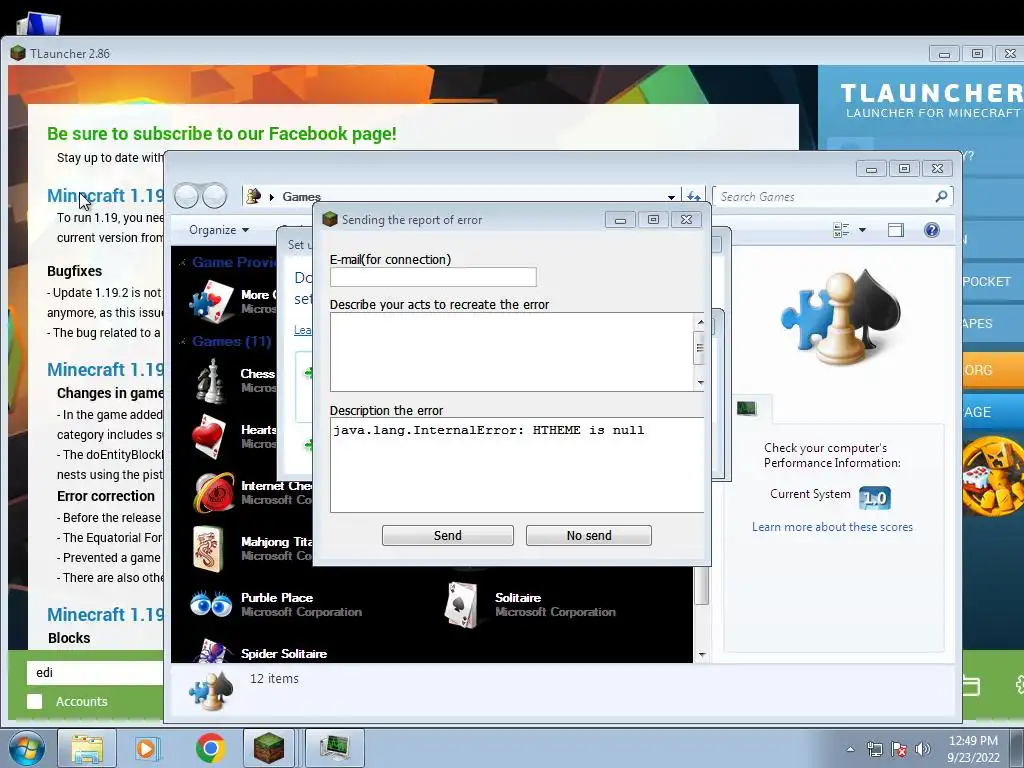Collapse the Game Providers group
This screenshot has width=1024, height=768.
pos(182,263)
